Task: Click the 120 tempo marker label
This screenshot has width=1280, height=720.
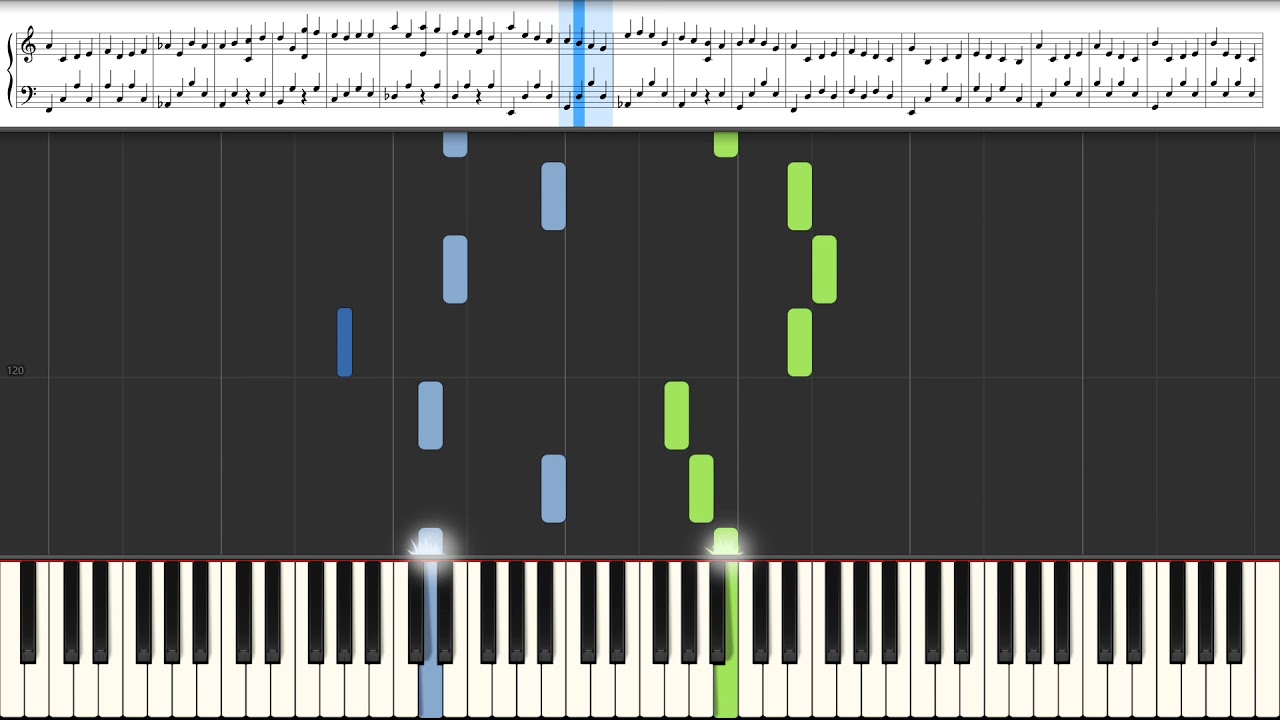Action: pos(15,371)
